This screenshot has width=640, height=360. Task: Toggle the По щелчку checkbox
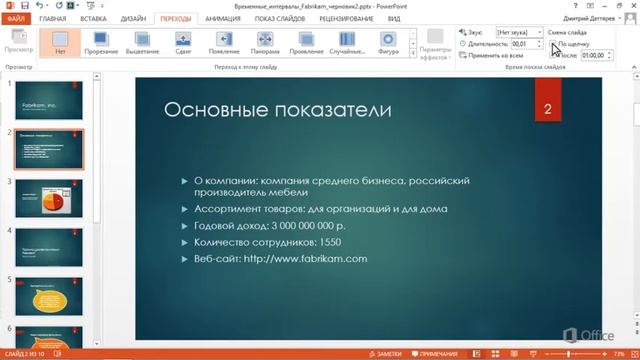tap(553, 44)
